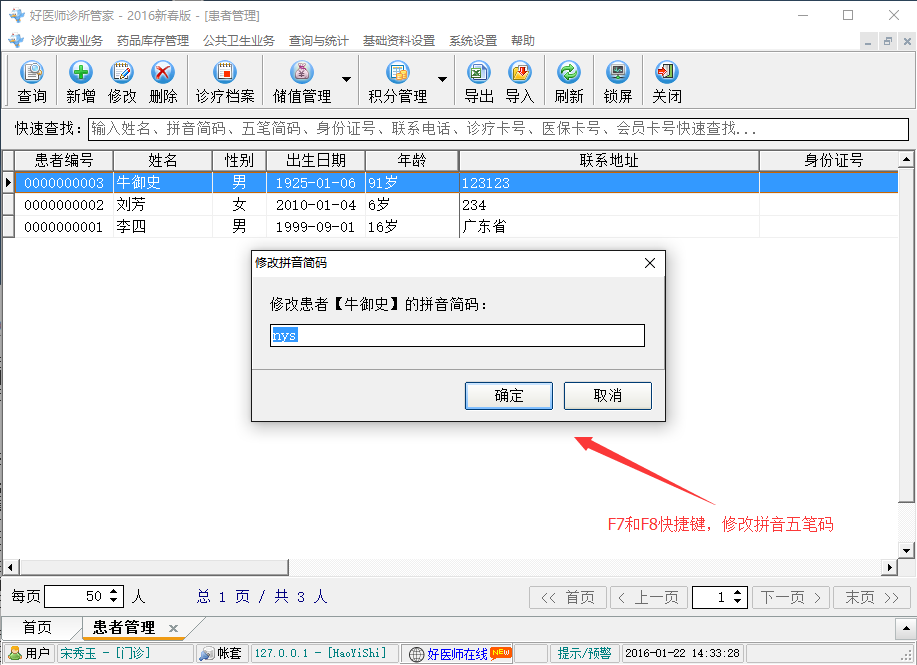
Task: Open the 帮助 menu
Action: tap(523, 40)
